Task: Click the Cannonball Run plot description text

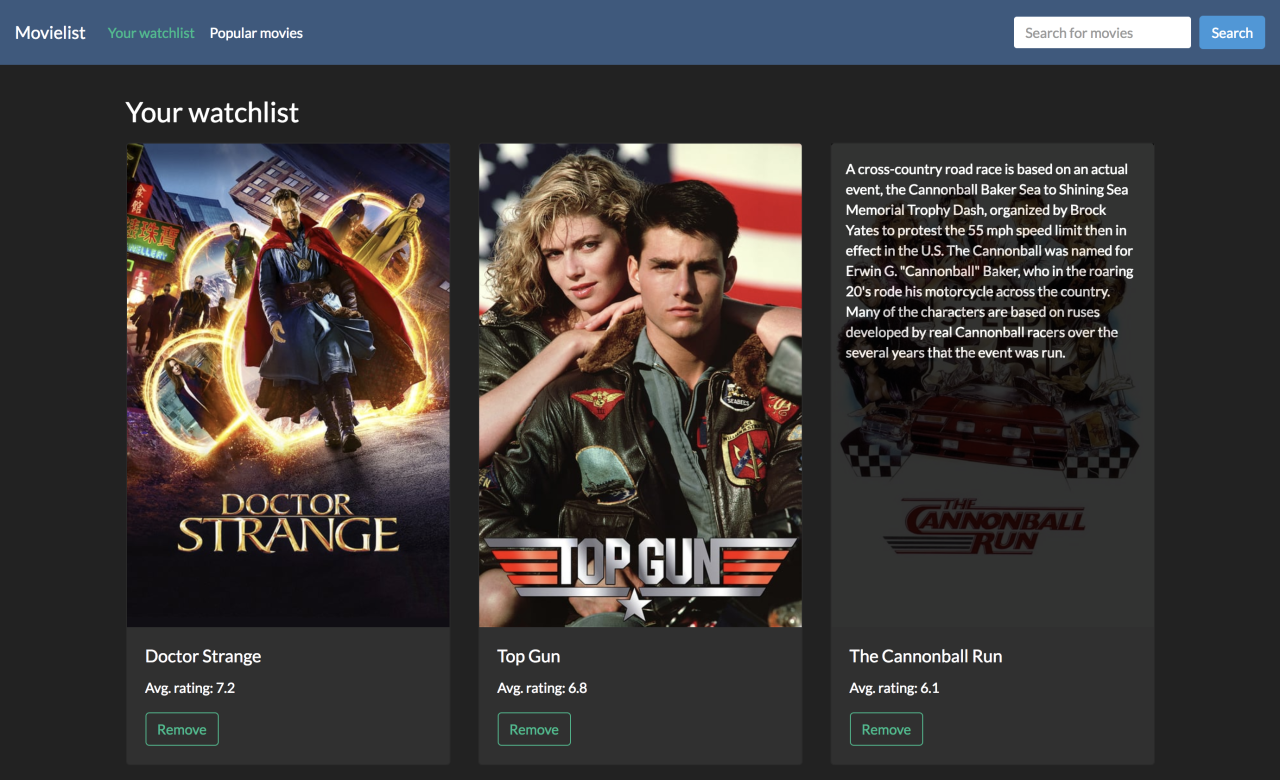Action: (990, 261)
